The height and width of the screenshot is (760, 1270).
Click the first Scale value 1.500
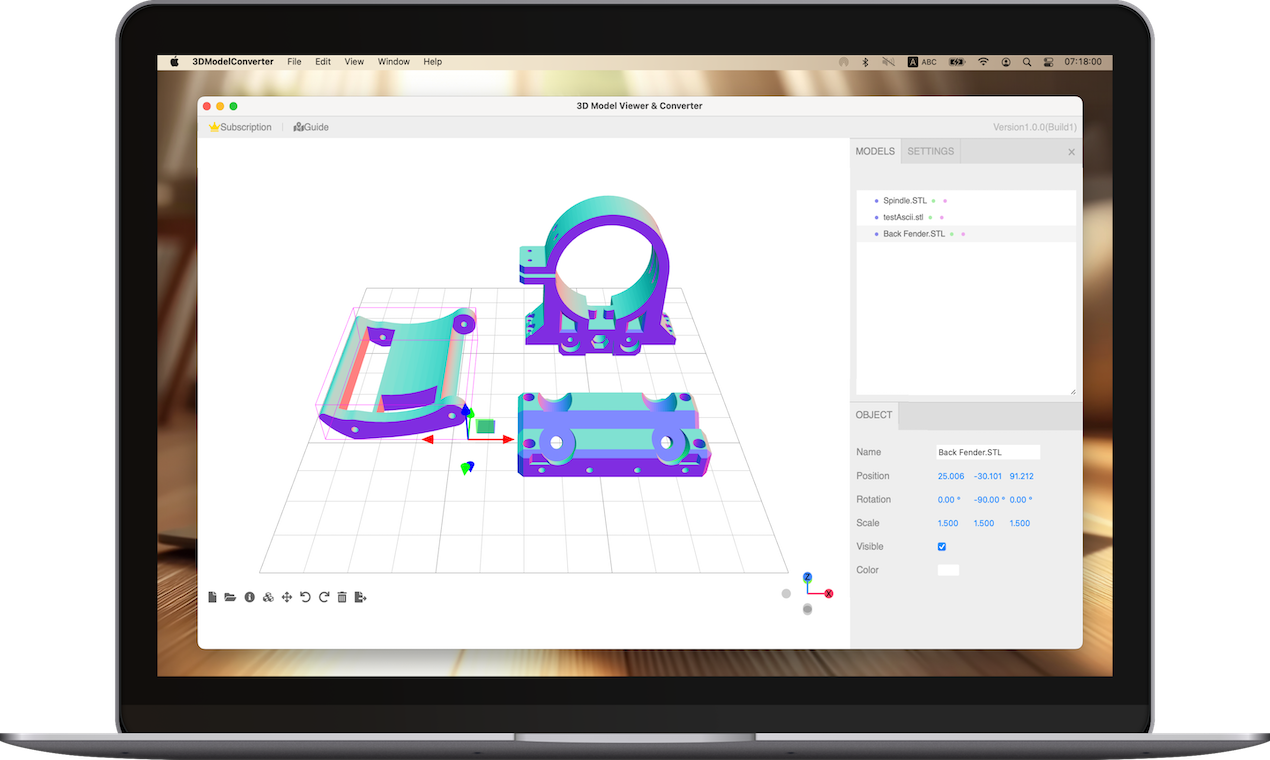[x=948, y=523]
